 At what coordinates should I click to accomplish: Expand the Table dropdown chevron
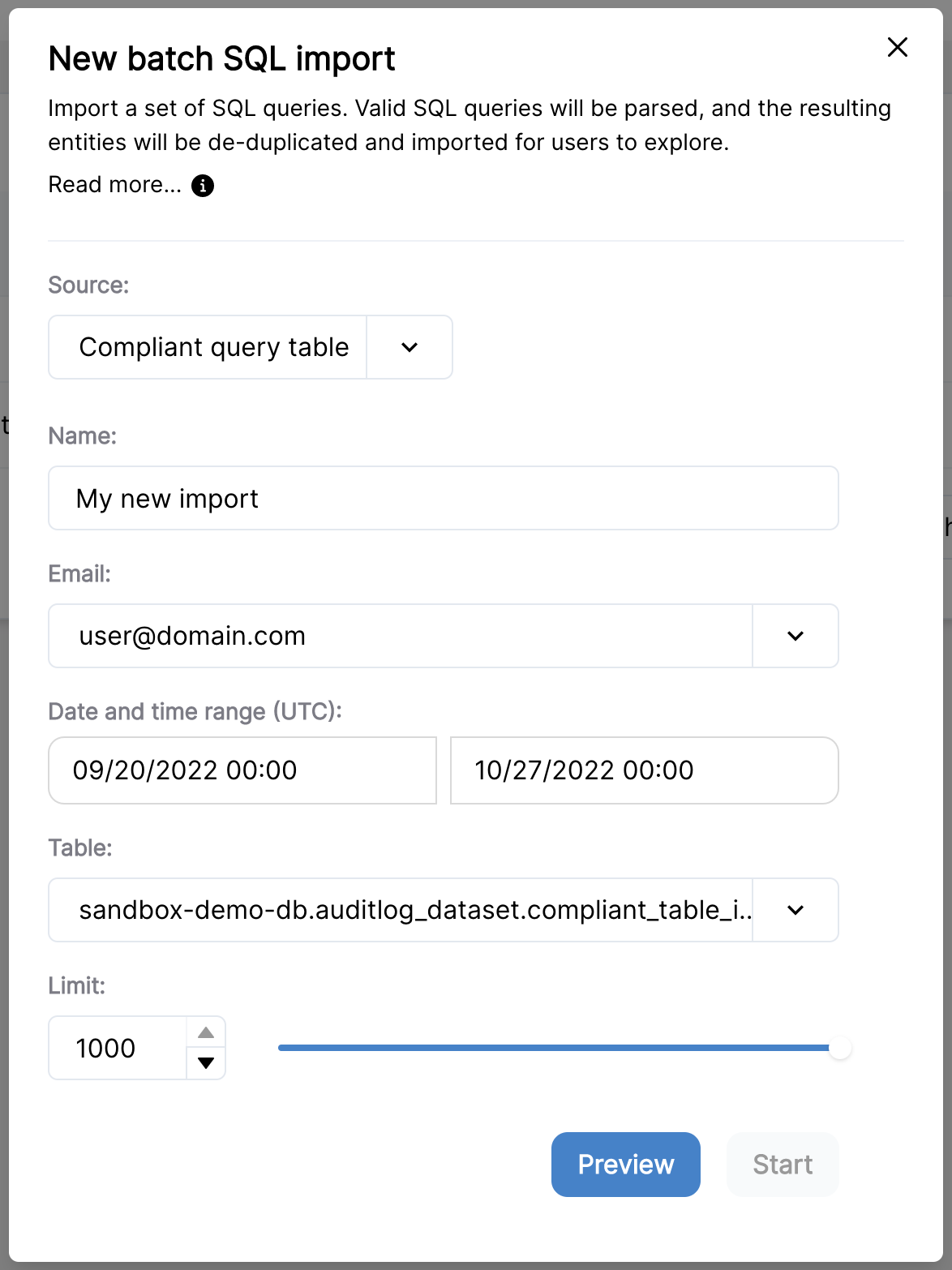pos(795,910)
